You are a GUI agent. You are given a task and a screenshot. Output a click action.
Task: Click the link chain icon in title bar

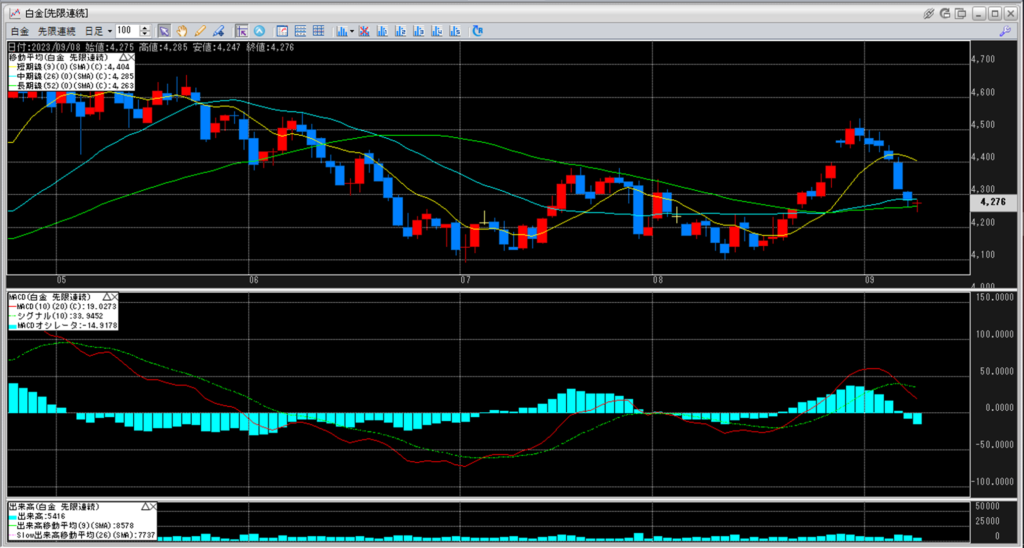click(929, 12)
